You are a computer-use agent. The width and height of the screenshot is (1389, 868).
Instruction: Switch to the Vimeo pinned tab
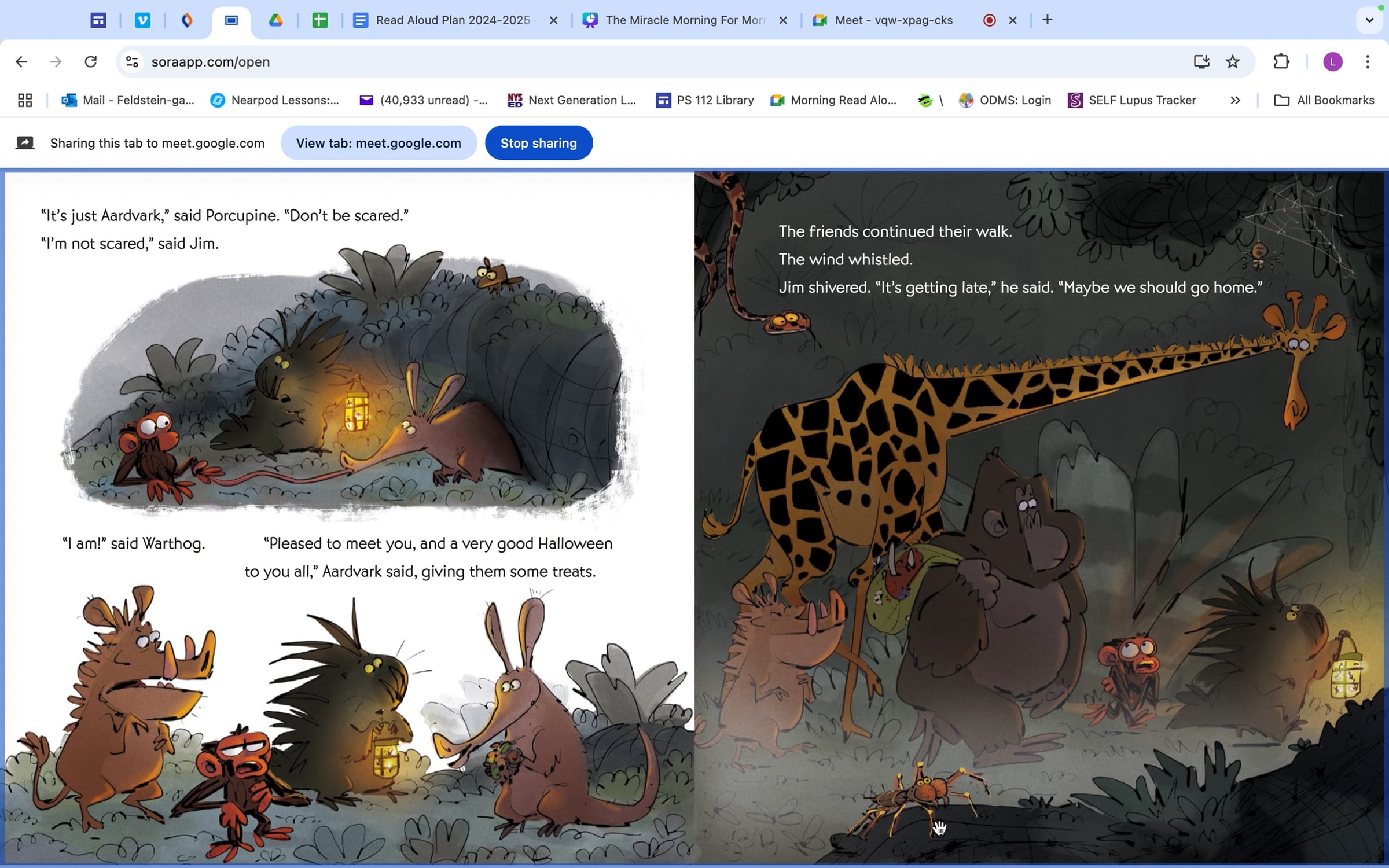[143, 20]
